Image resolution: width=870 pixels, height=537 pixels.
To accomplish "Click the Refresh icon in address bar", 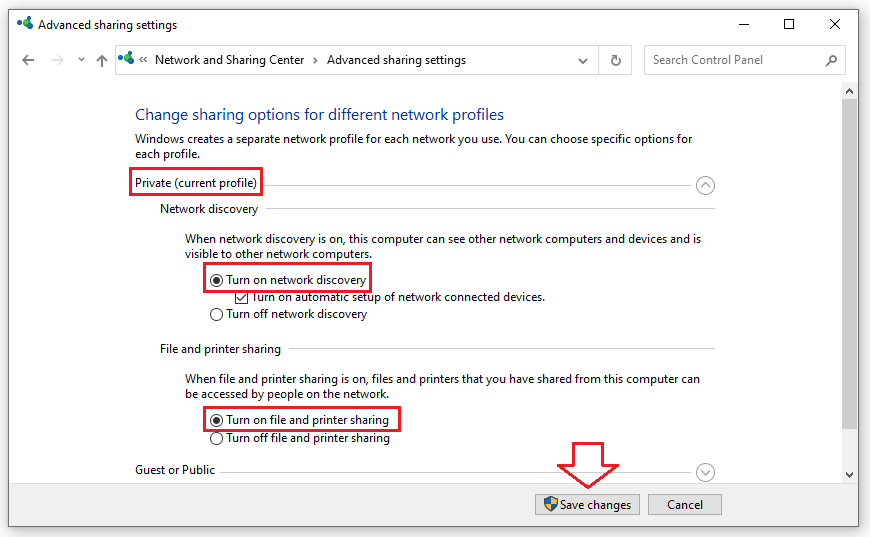I will tap(616, 60).
